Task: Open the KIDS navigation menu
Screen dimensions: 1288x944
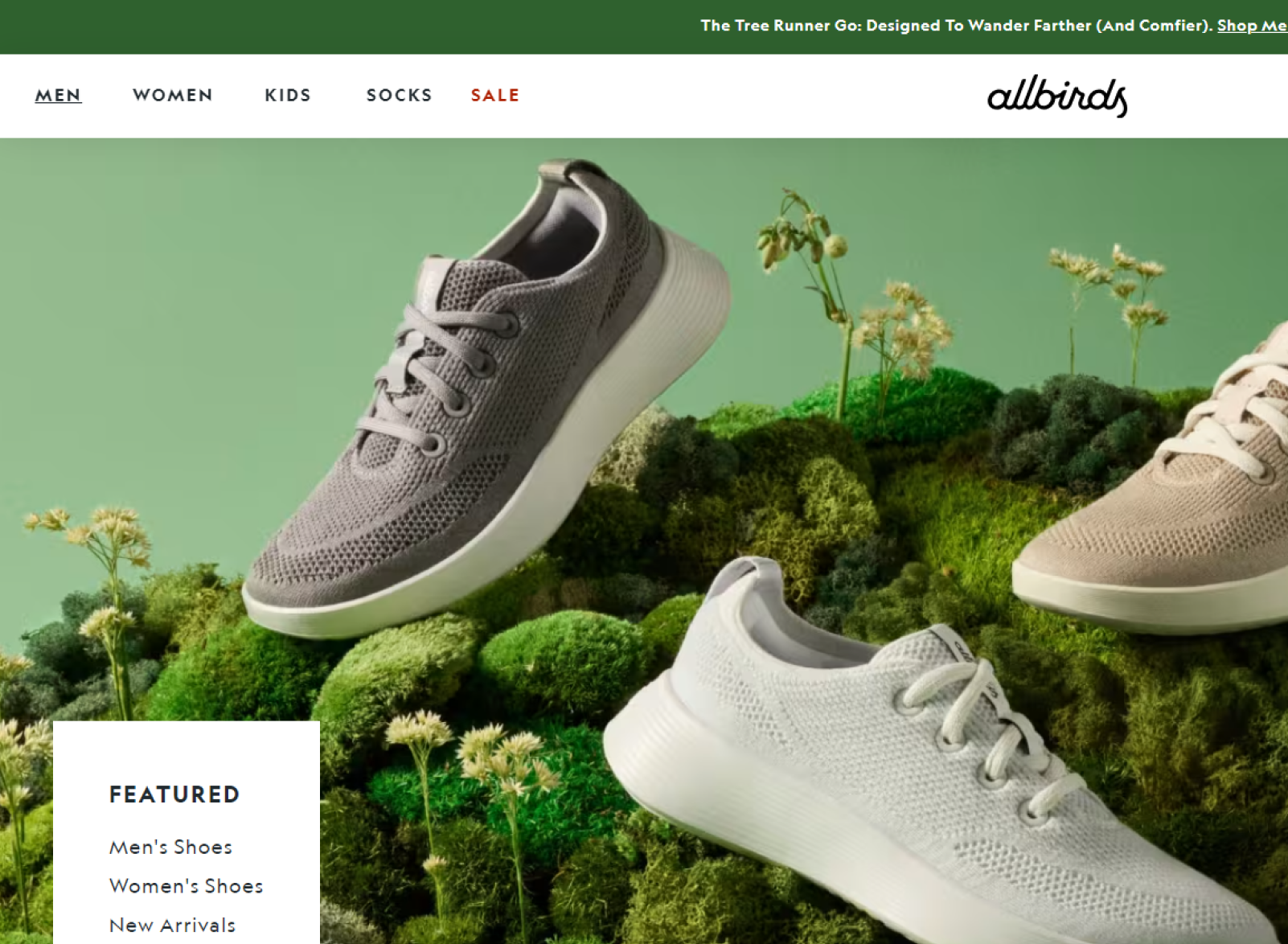Action: tap(288, 95)
